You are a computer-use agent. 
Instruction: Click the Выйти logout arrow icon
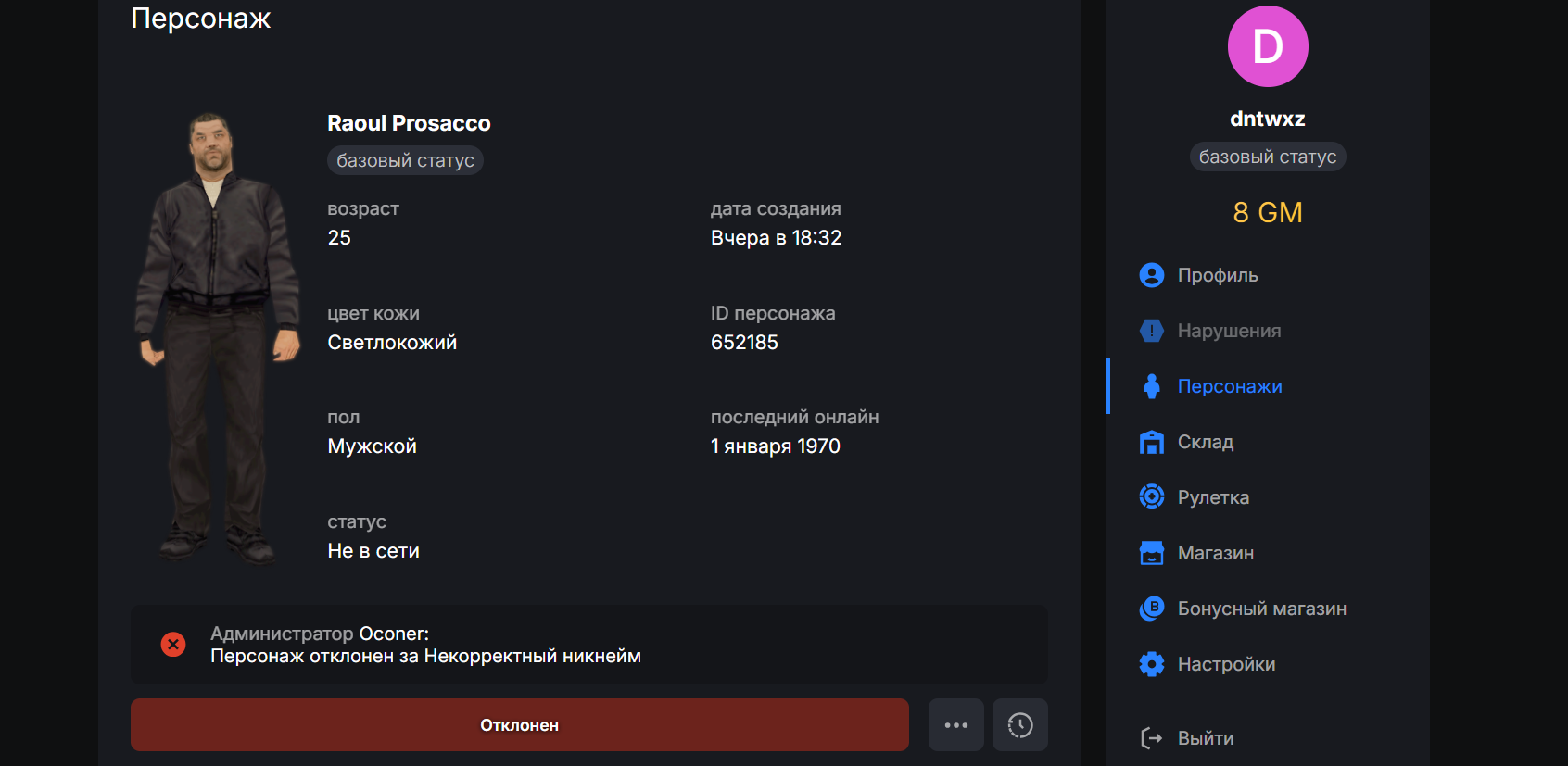click(1151, 738)
